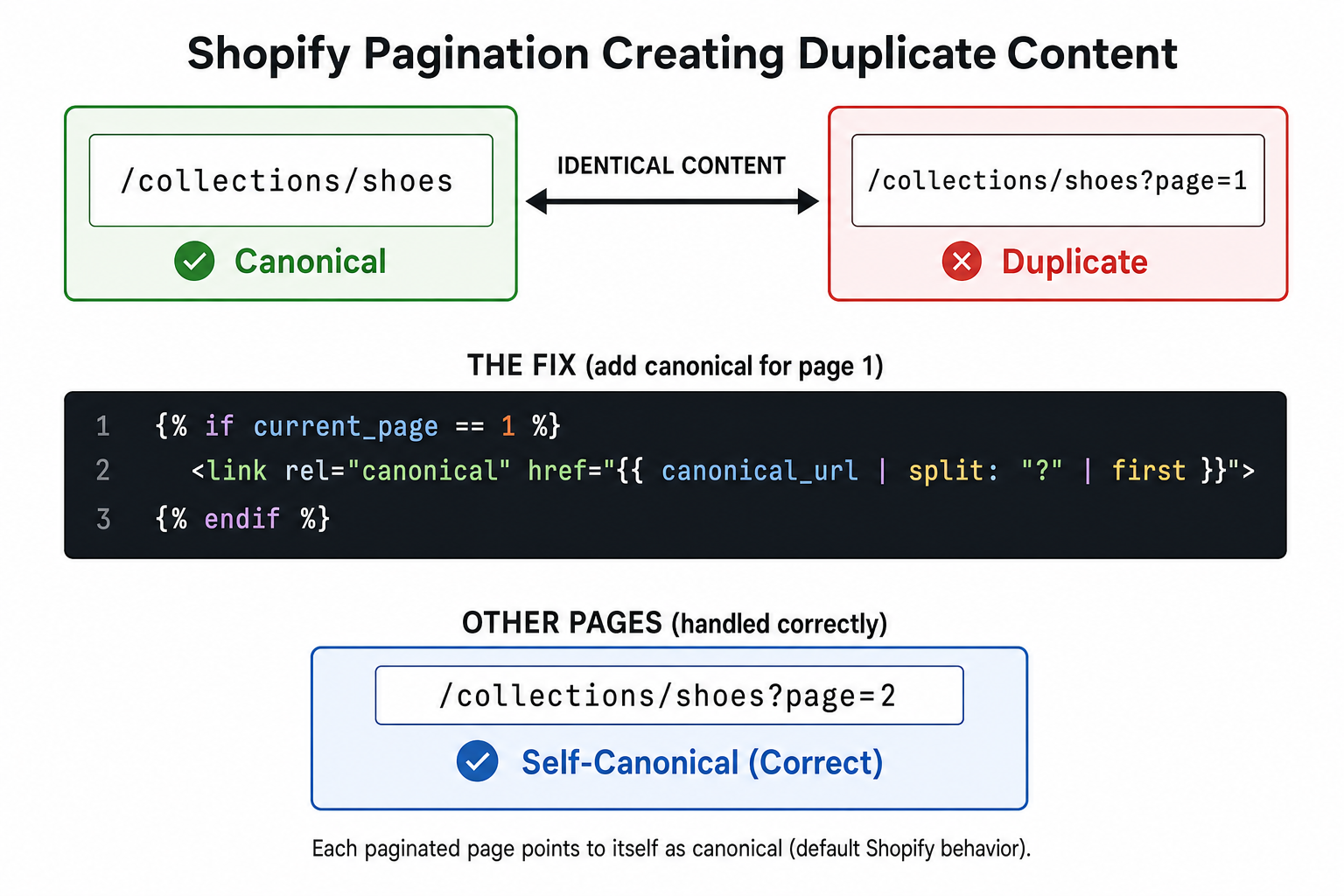This screenshot has width=1344, height=896.
Task: Click the 'if' keyword in code
Action: point(219,426)
